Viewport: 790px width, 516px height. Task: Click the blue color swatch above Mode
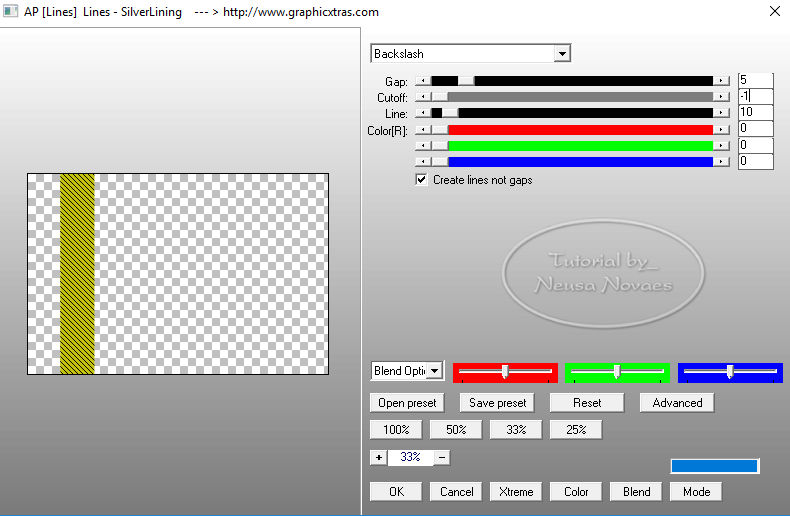(714, 466)
